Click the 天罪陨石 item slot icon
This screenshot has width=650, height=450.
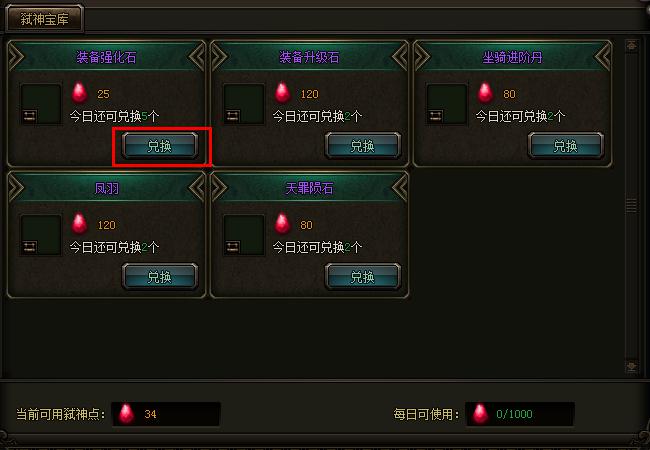(x=244, y=235)
